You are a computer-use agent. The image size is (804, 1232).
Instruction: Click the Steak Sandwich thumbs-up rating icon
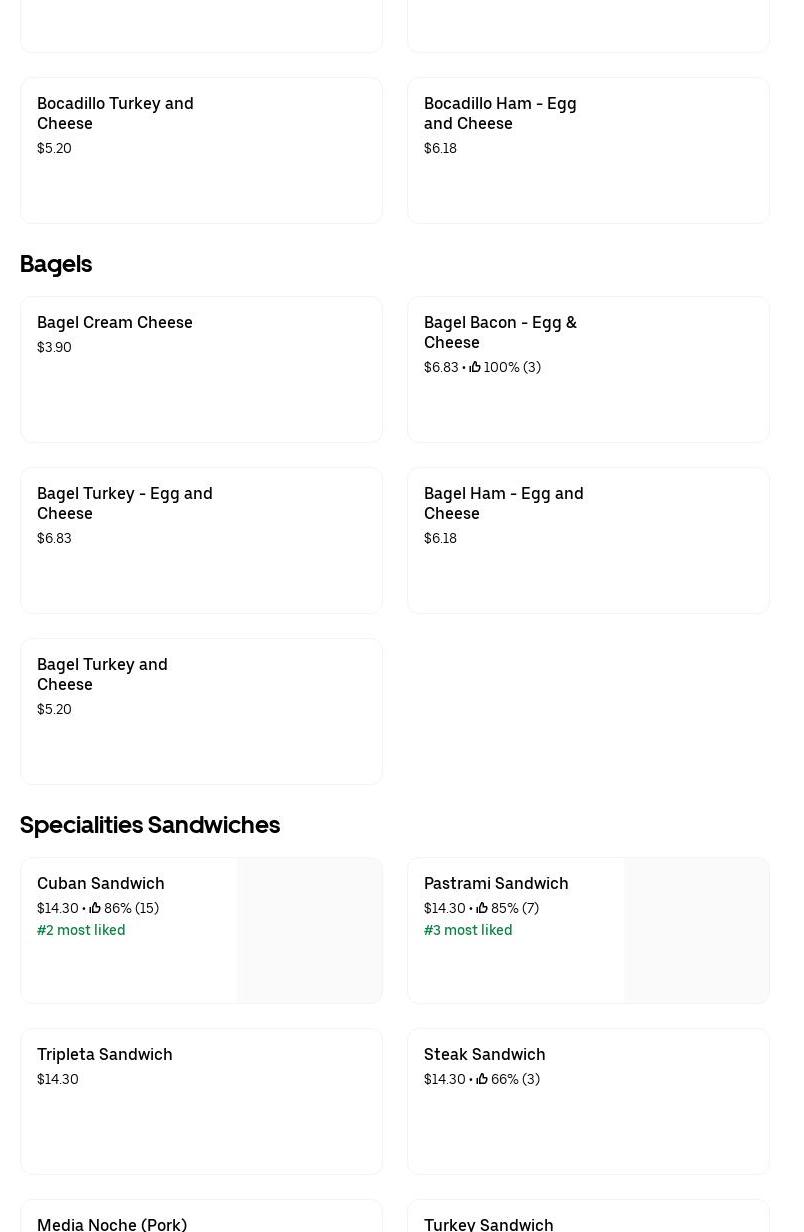tap(482, 1079)
